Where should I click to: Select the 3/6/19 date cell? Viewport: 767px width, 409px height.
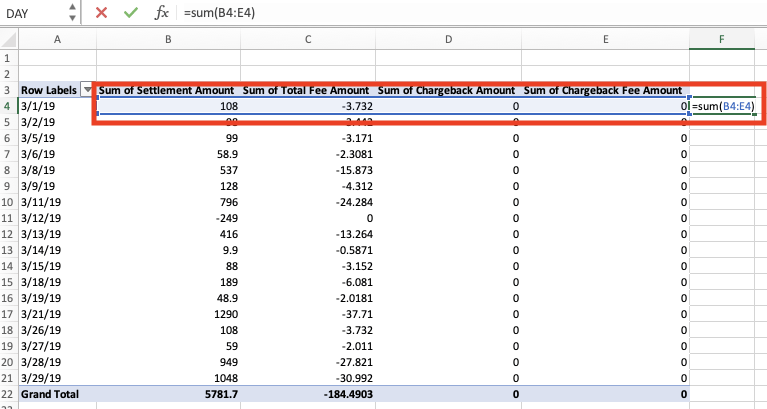tap(57, 154)
